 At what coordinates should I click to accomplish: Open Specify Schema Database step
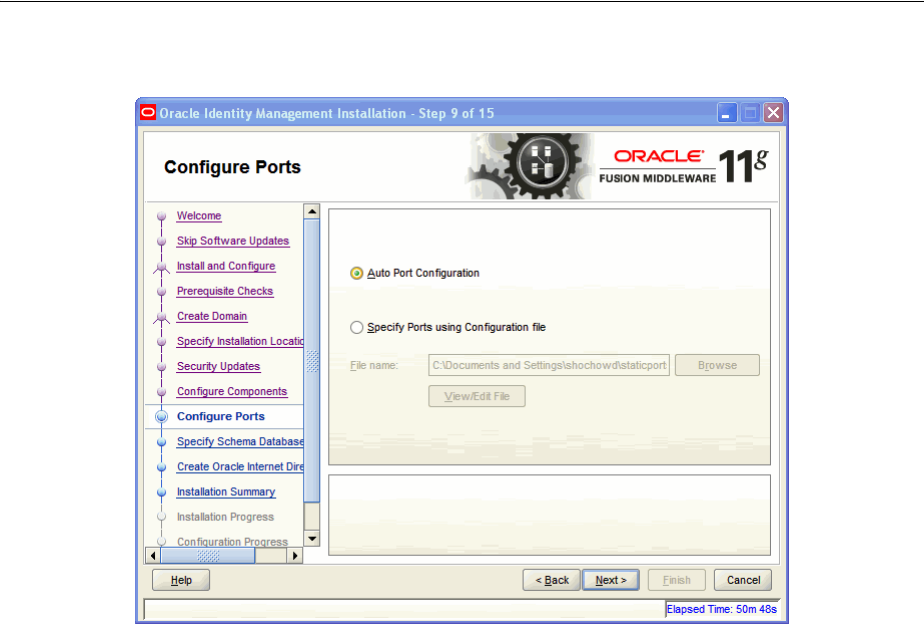point(240,441)
